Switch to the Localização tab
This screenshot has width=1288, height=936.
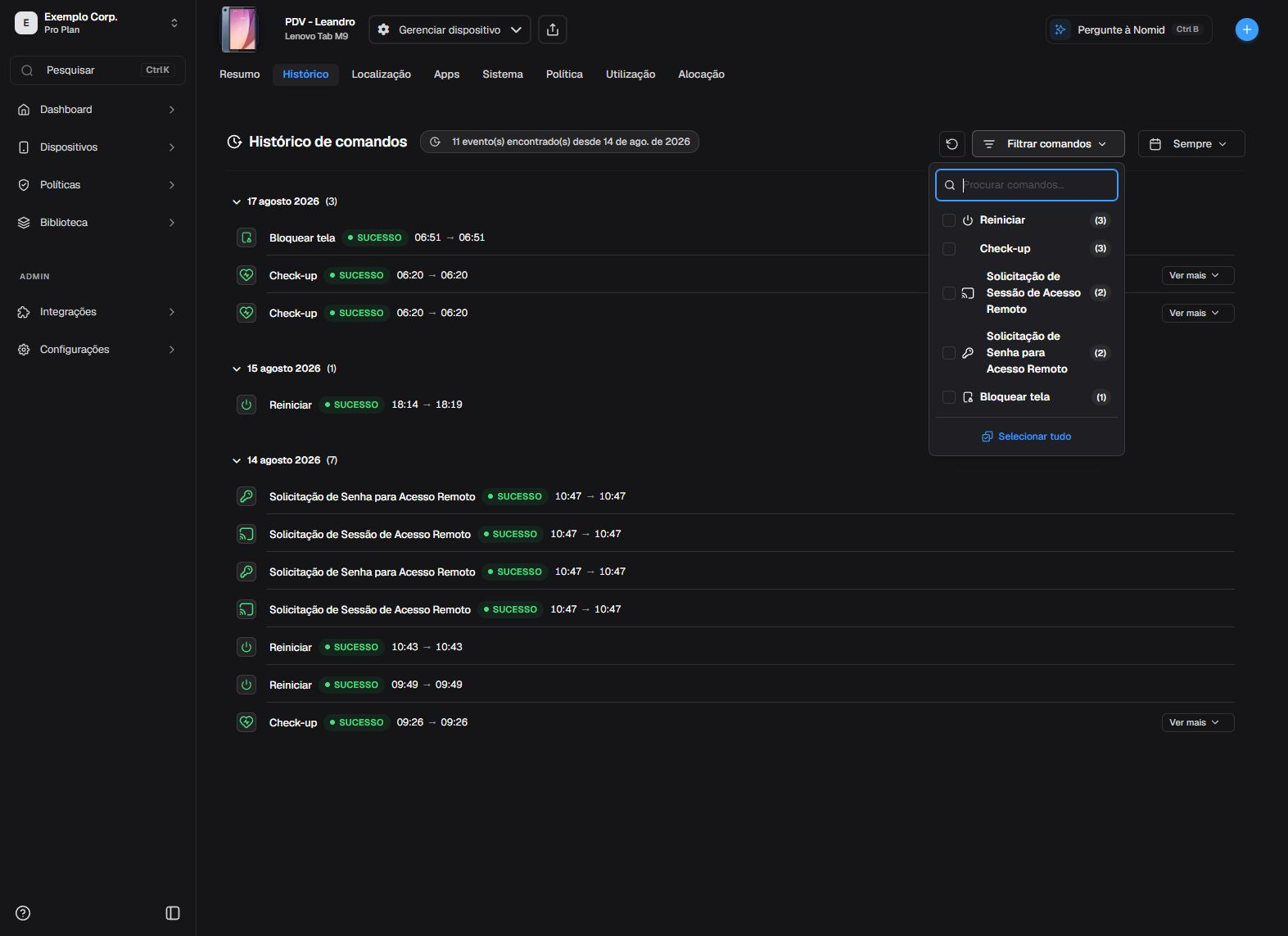(x=382, y=75)
